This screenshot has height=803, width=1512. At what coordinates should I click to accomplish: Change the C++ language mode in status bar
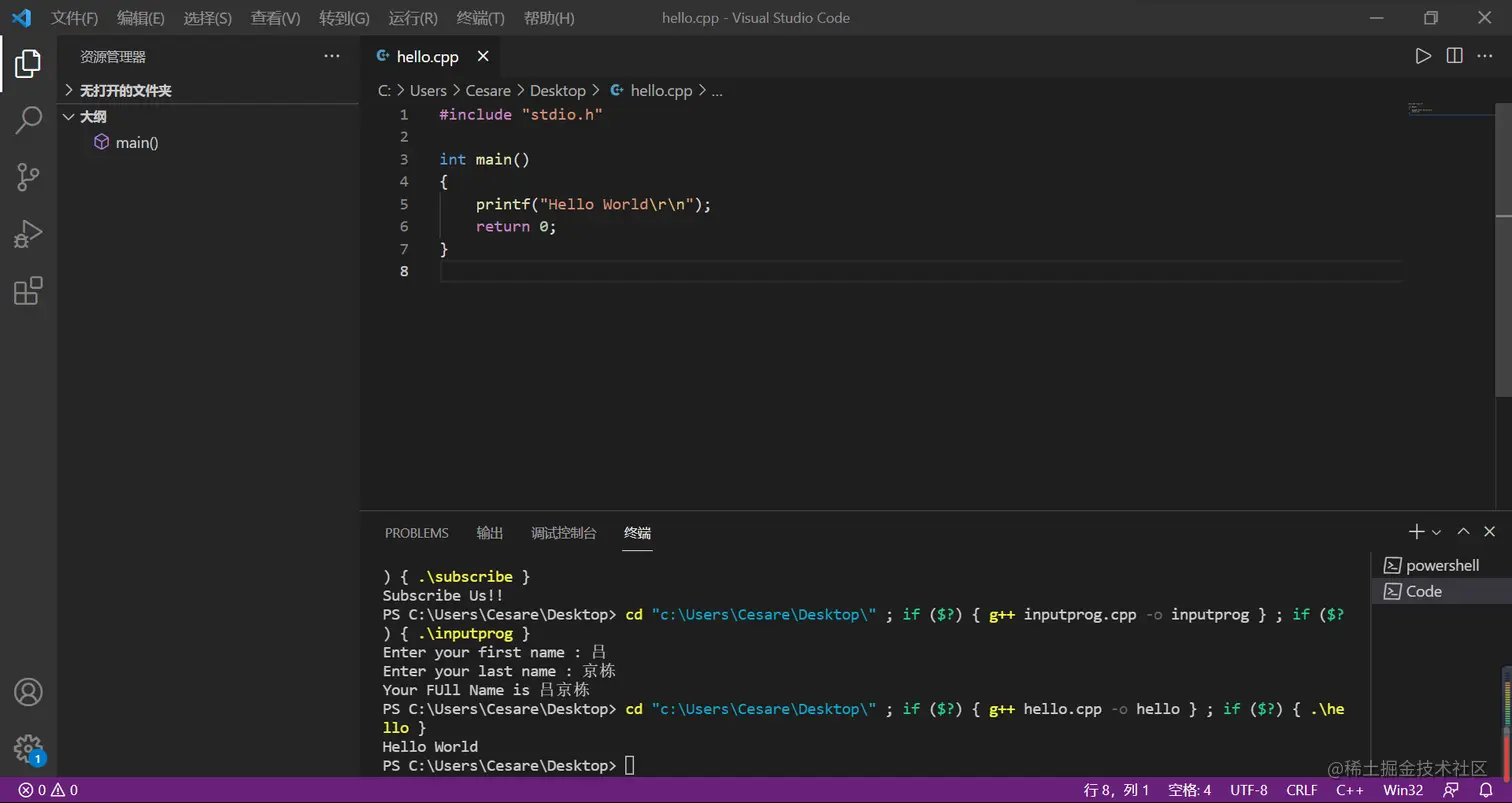[1350, 790]
